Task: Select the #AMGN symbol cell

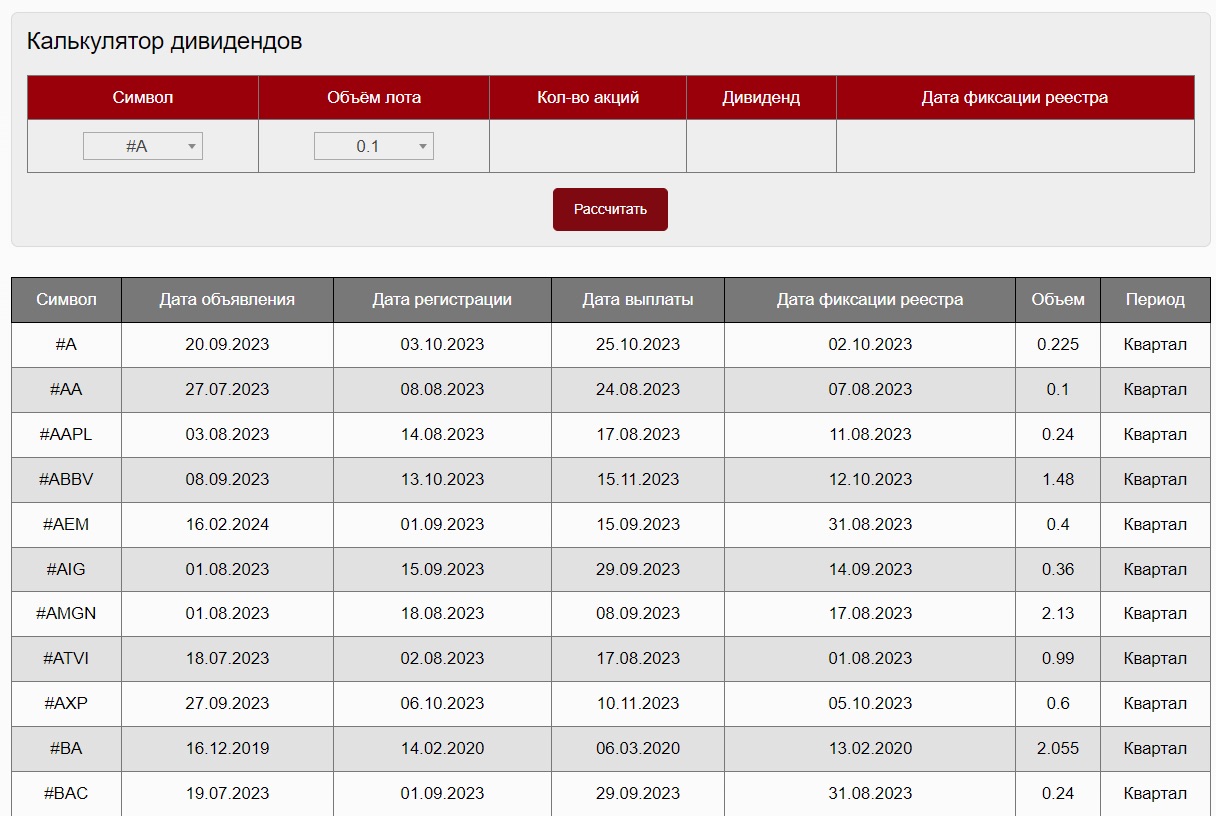Action: click(x=66, y=614)
